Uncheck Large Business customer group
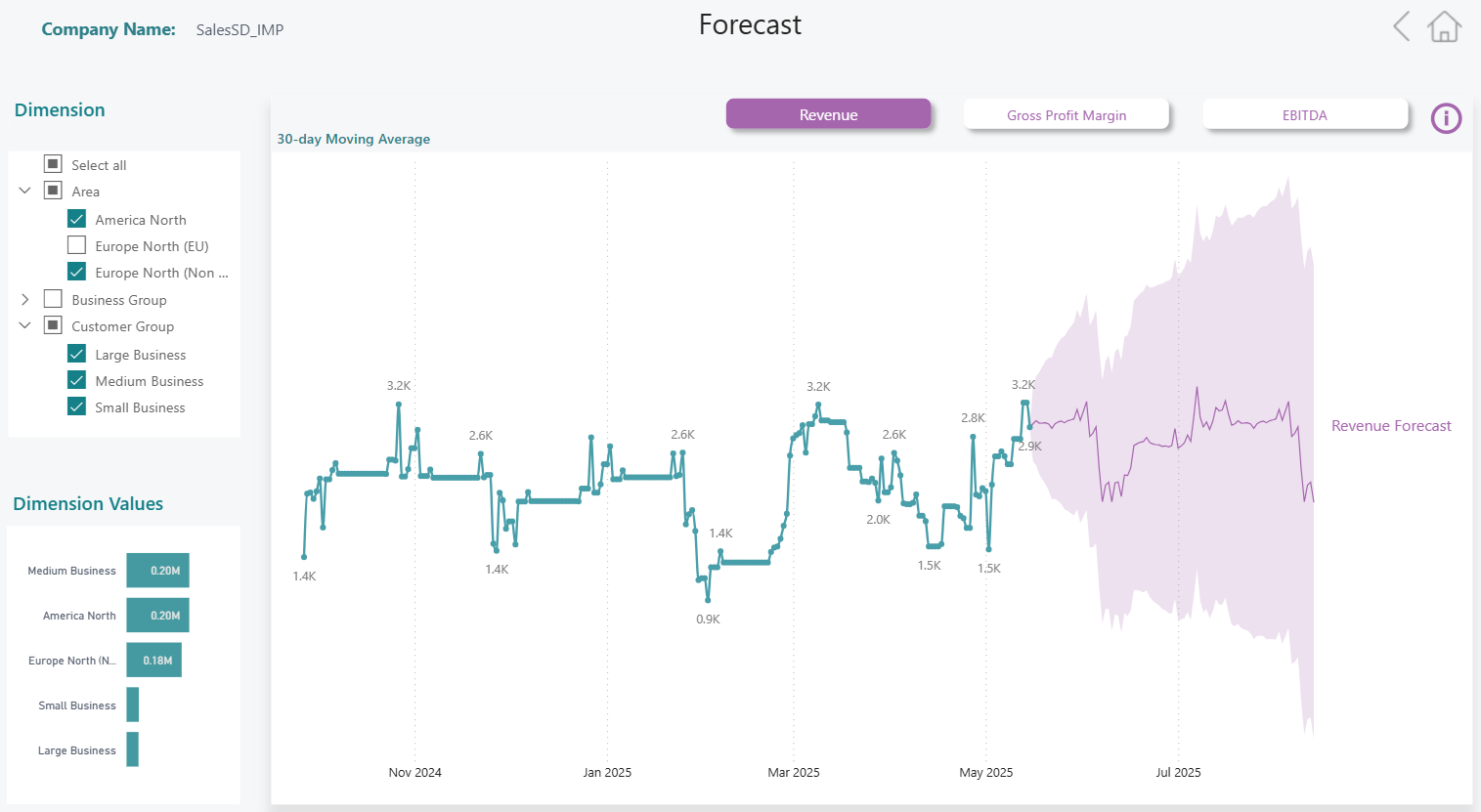The height and width of the screenshot is (812, 1481). coord(77,354)
